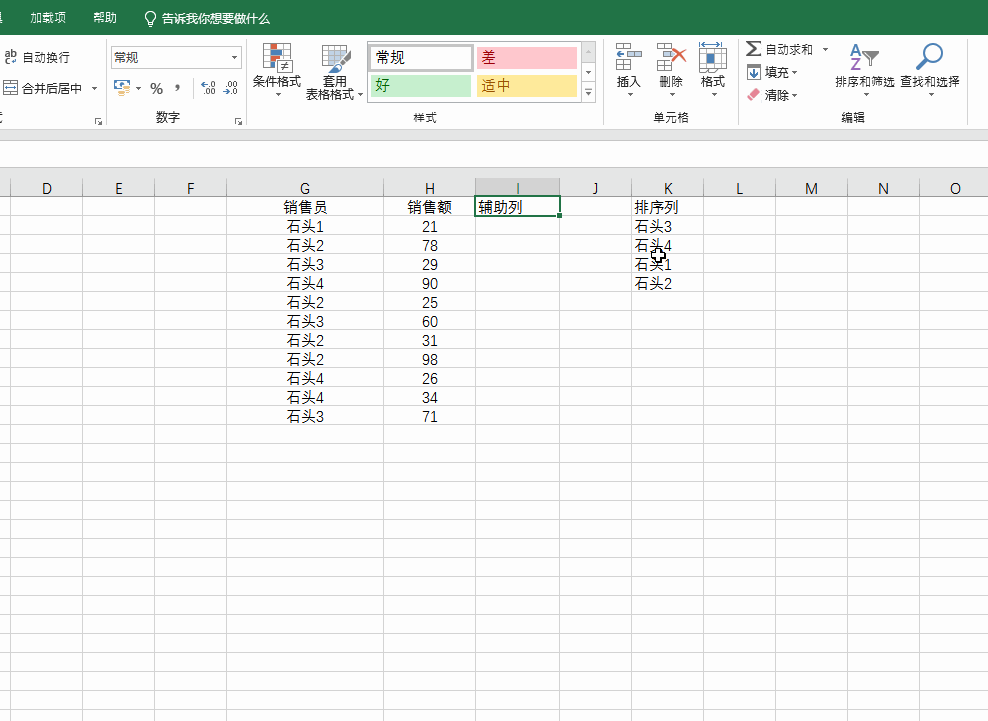Expand the cell styles gallery
Screen dimensions: 988x721
coord(589,92)
